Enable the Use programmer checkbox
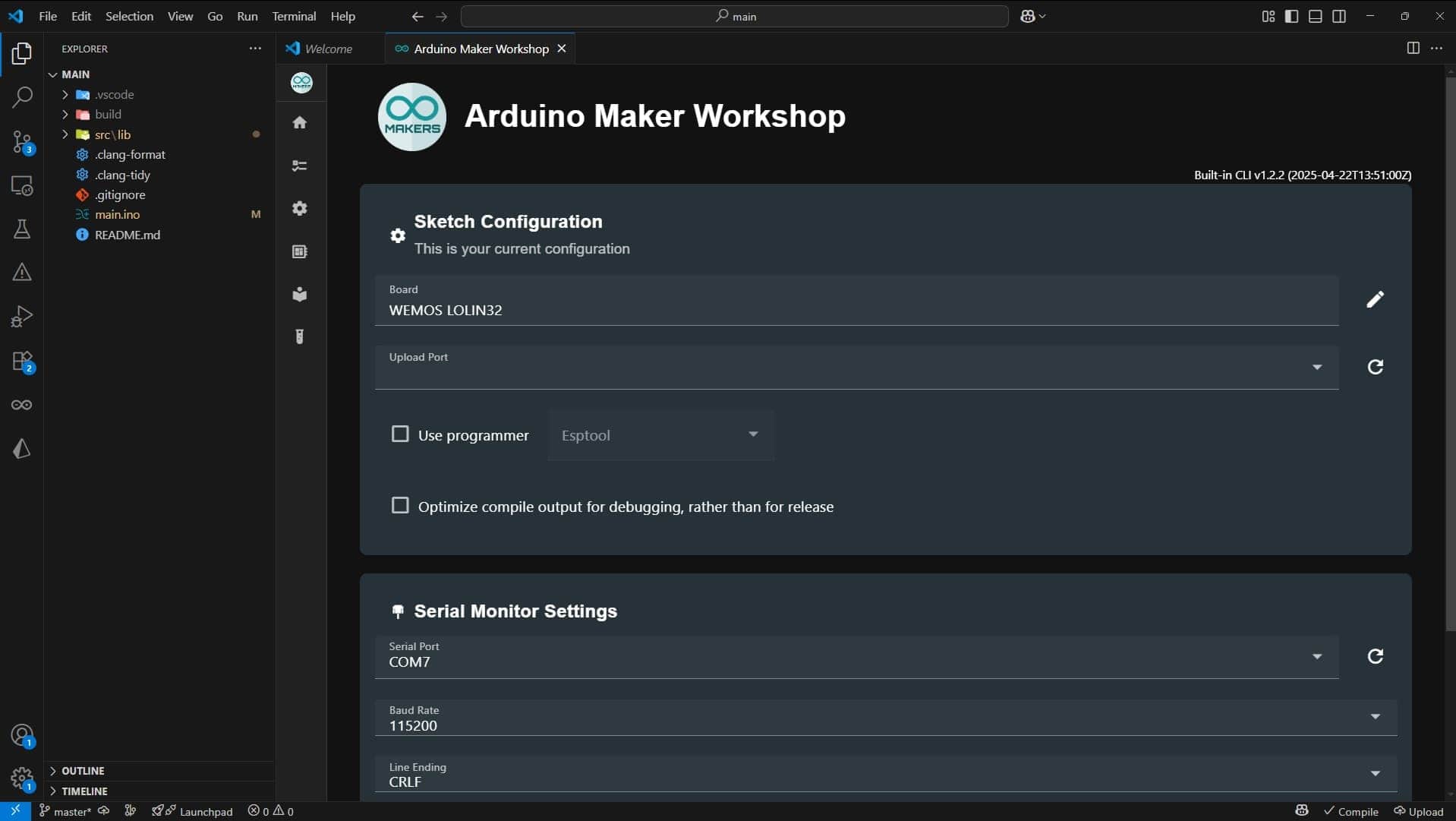The height and width of the screenshot is (821, 1456). click(400, 434)
